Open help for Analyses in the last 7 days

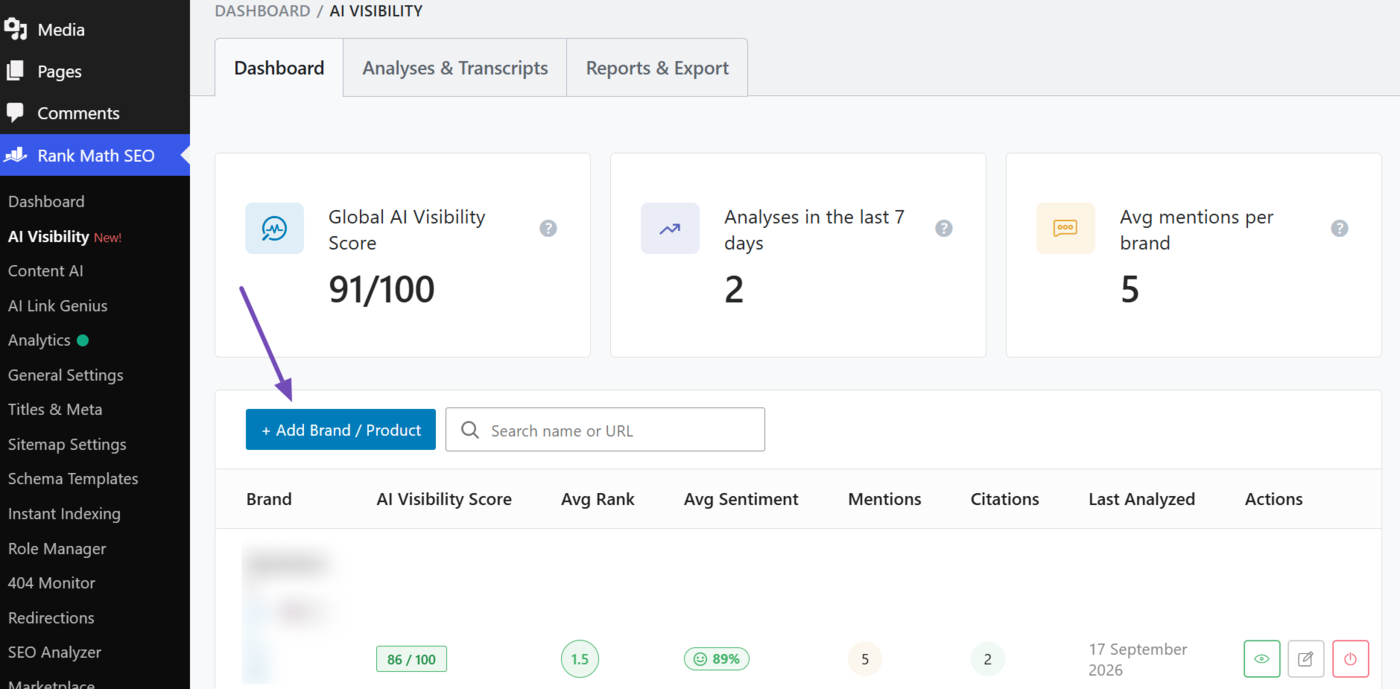click(x=943, y=228)
